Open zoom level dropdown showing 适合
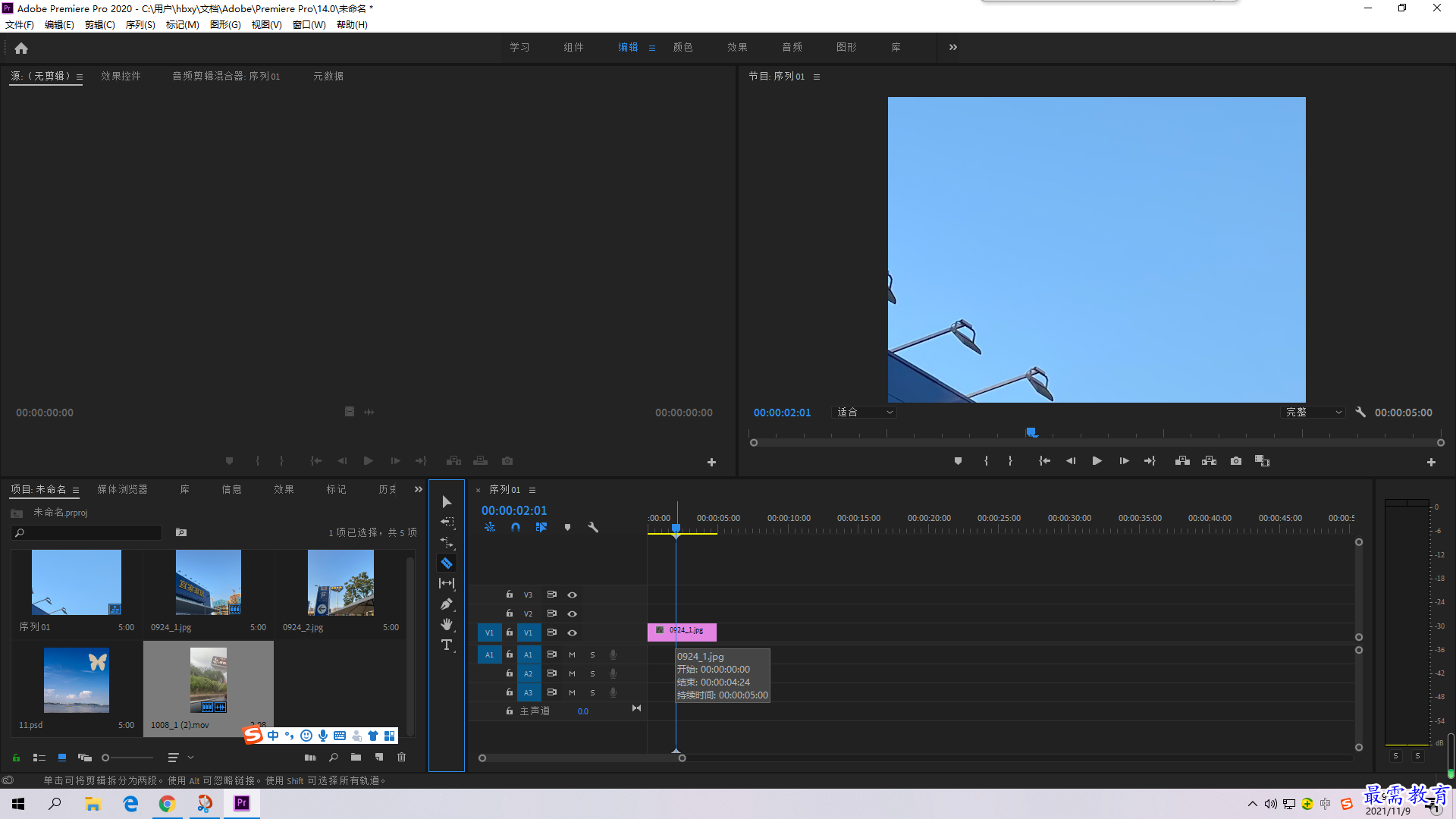This screenshot has height=819, width=1456. [864, 412]
